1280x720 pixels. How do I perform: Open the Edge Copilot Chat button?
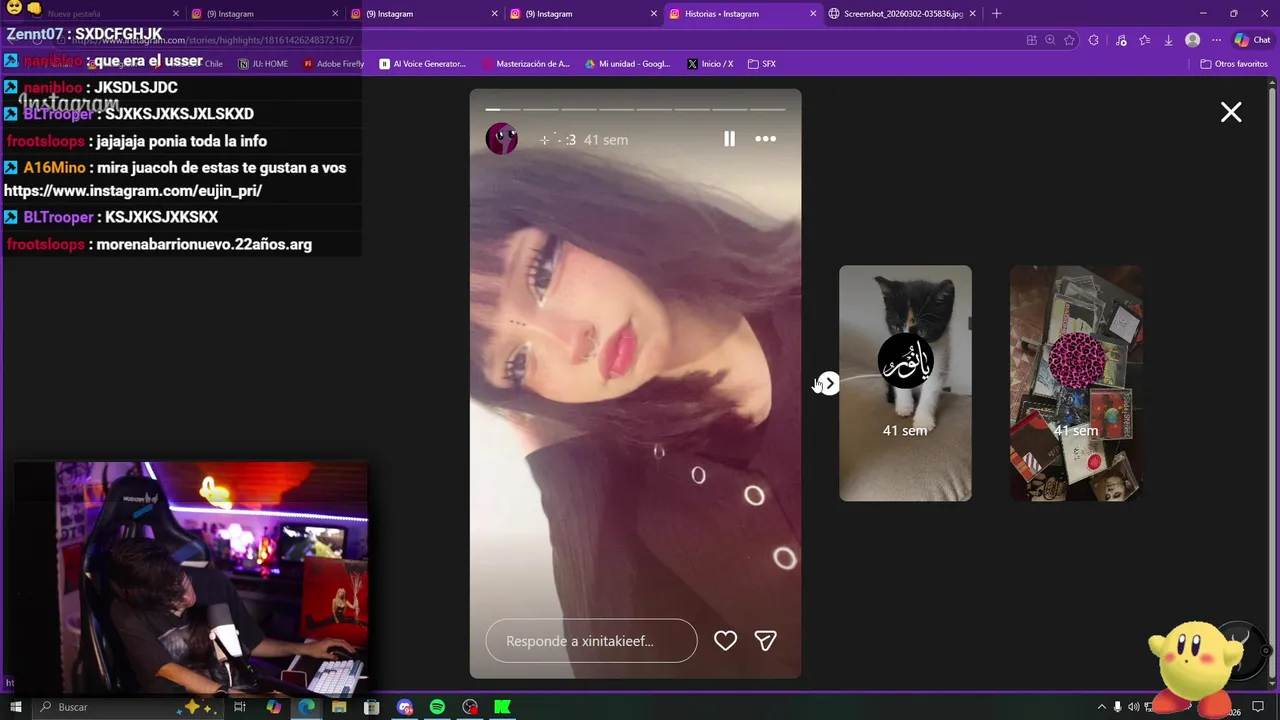1253,40
